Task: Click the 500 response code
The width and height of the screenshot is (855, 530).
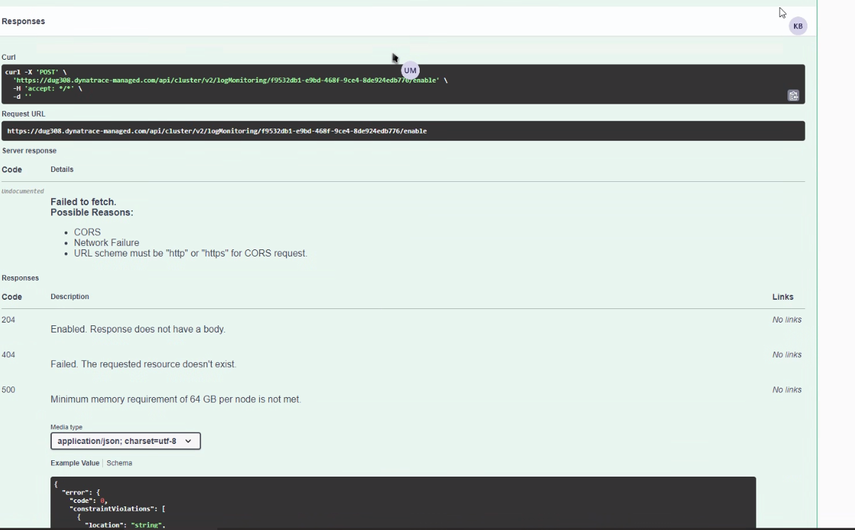Action: coord(9,390)
